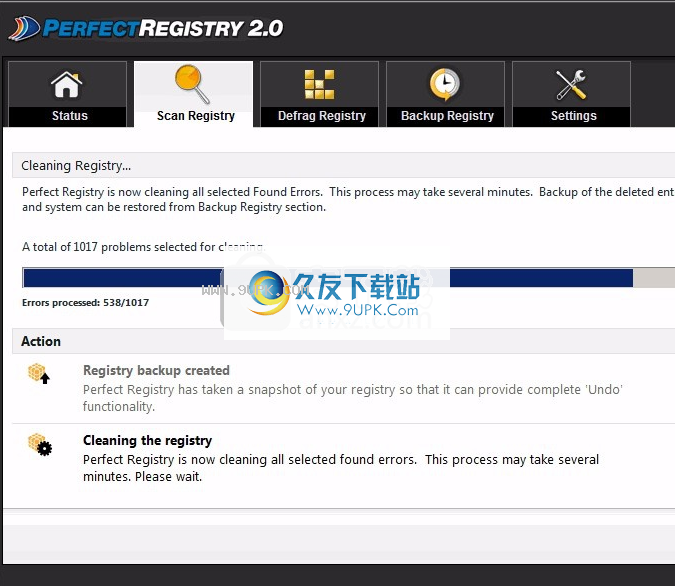The width and height of the screenshot is (675, 586).
Task: Click the cleaning progress bar
Action: pyautogui.click(x=349, y=278)
